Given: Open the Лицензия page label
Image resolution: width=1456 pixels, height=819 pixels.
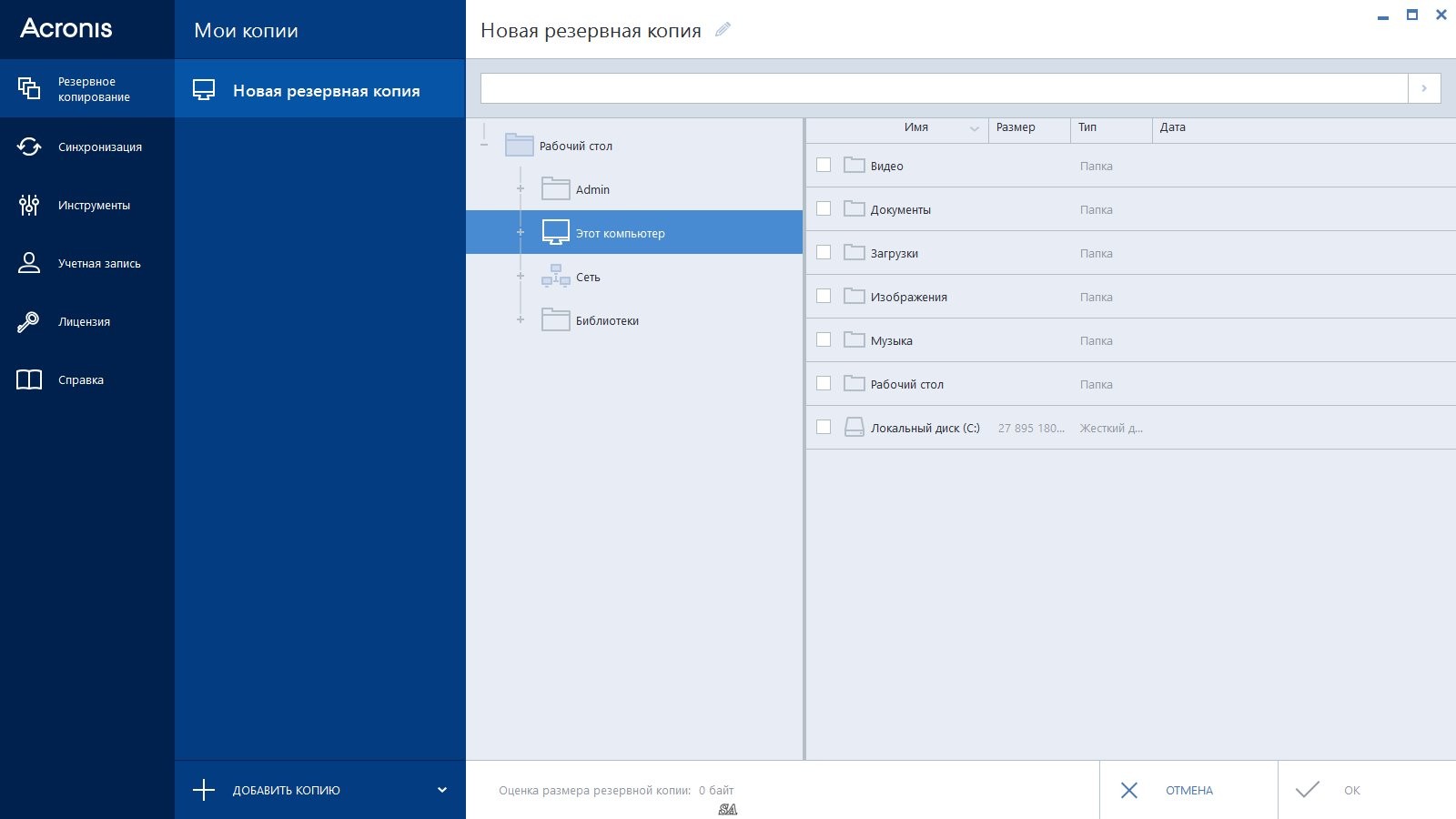Looking at the screenshot, I should pyautogui.click(x=84, y=321).
